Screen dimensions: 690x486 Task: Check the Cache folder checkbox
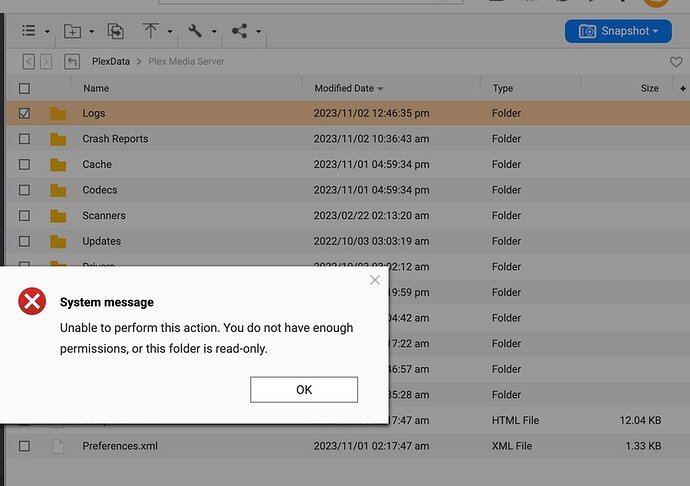coord(25,165)
